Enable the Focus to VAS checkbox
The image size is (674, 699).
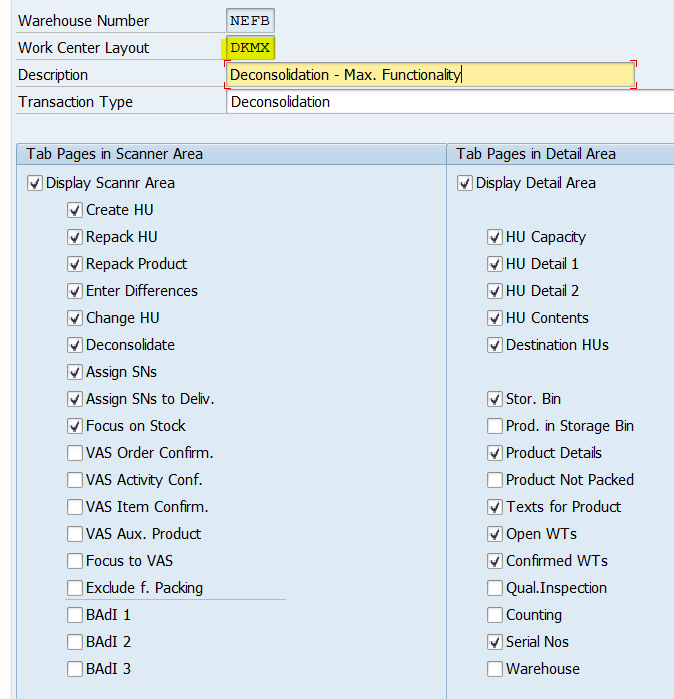pyautogui.click(x=75, y=561)
